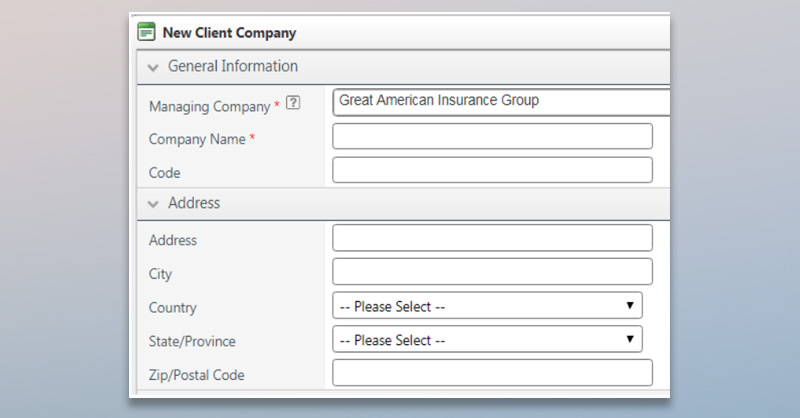Click the Address section header label
The width and height of the screenshot is (800, 418).
click(x=194, y=203)
